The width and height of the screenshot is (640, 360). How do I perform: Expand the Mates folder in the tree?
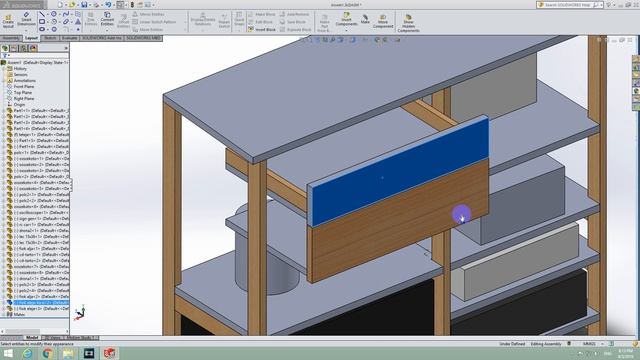(4, 314)
